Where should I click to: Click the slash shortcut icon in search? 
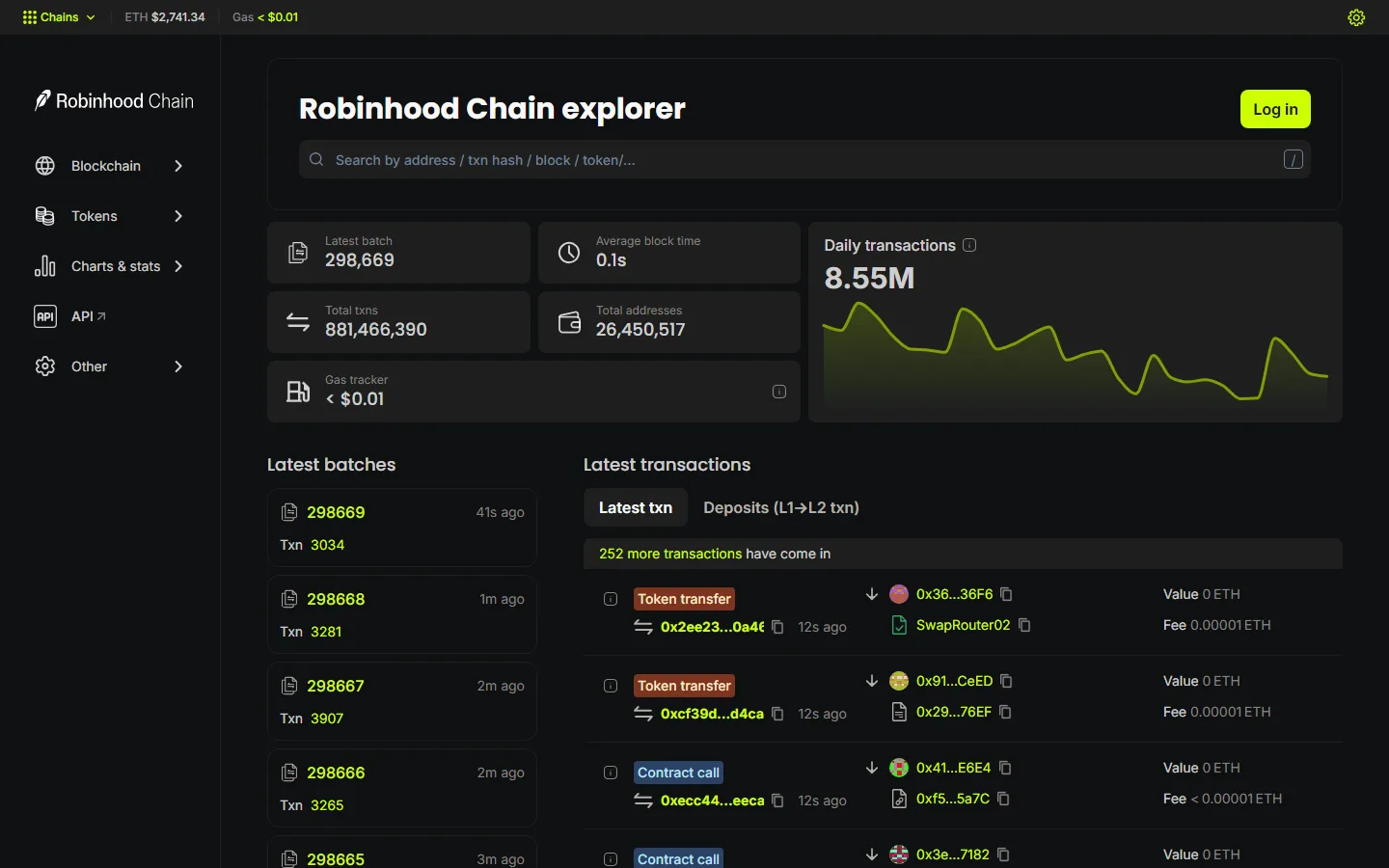[1294, 160]
